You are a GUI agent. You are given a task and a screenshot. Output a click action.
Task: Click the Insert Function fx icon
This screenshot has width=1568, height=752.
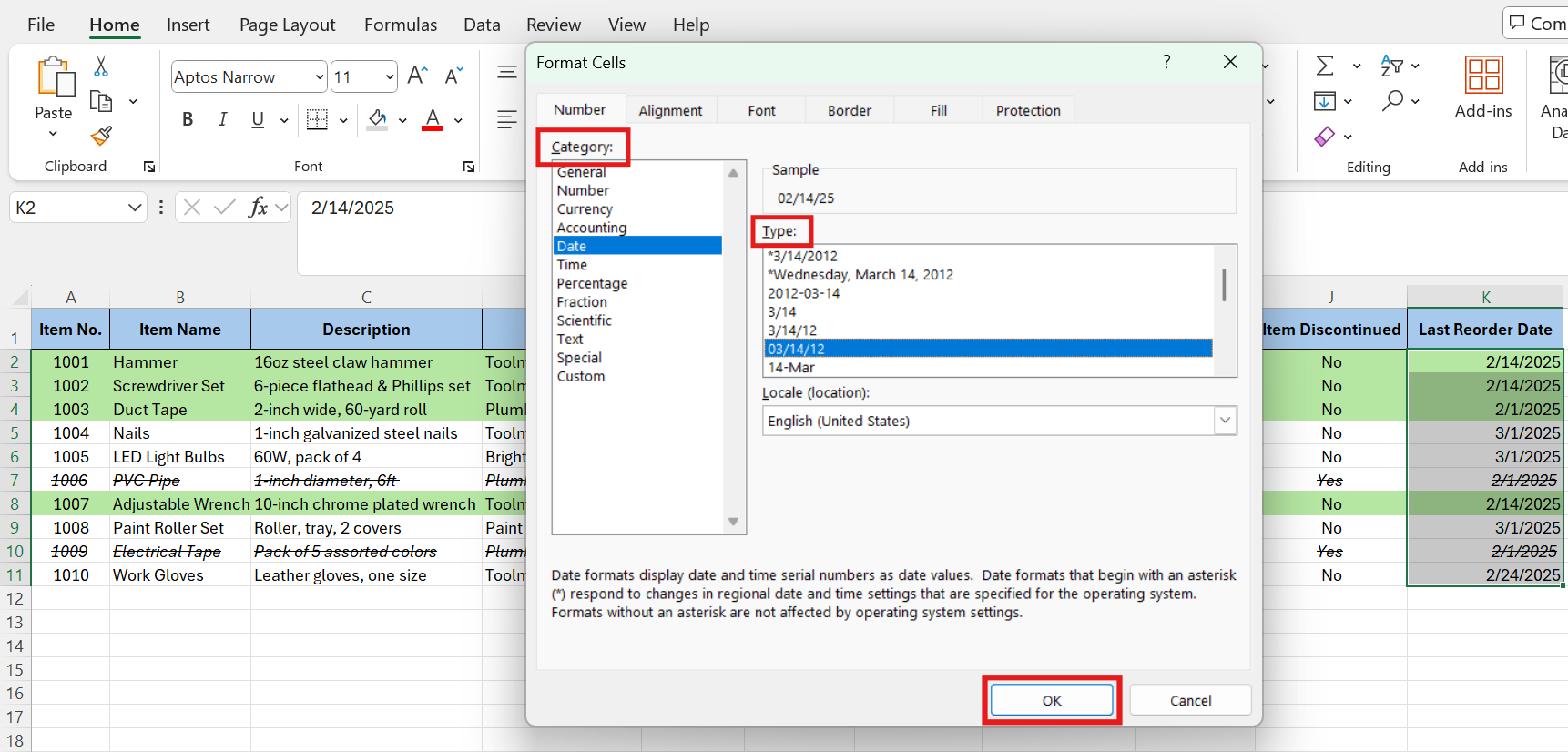258,208
